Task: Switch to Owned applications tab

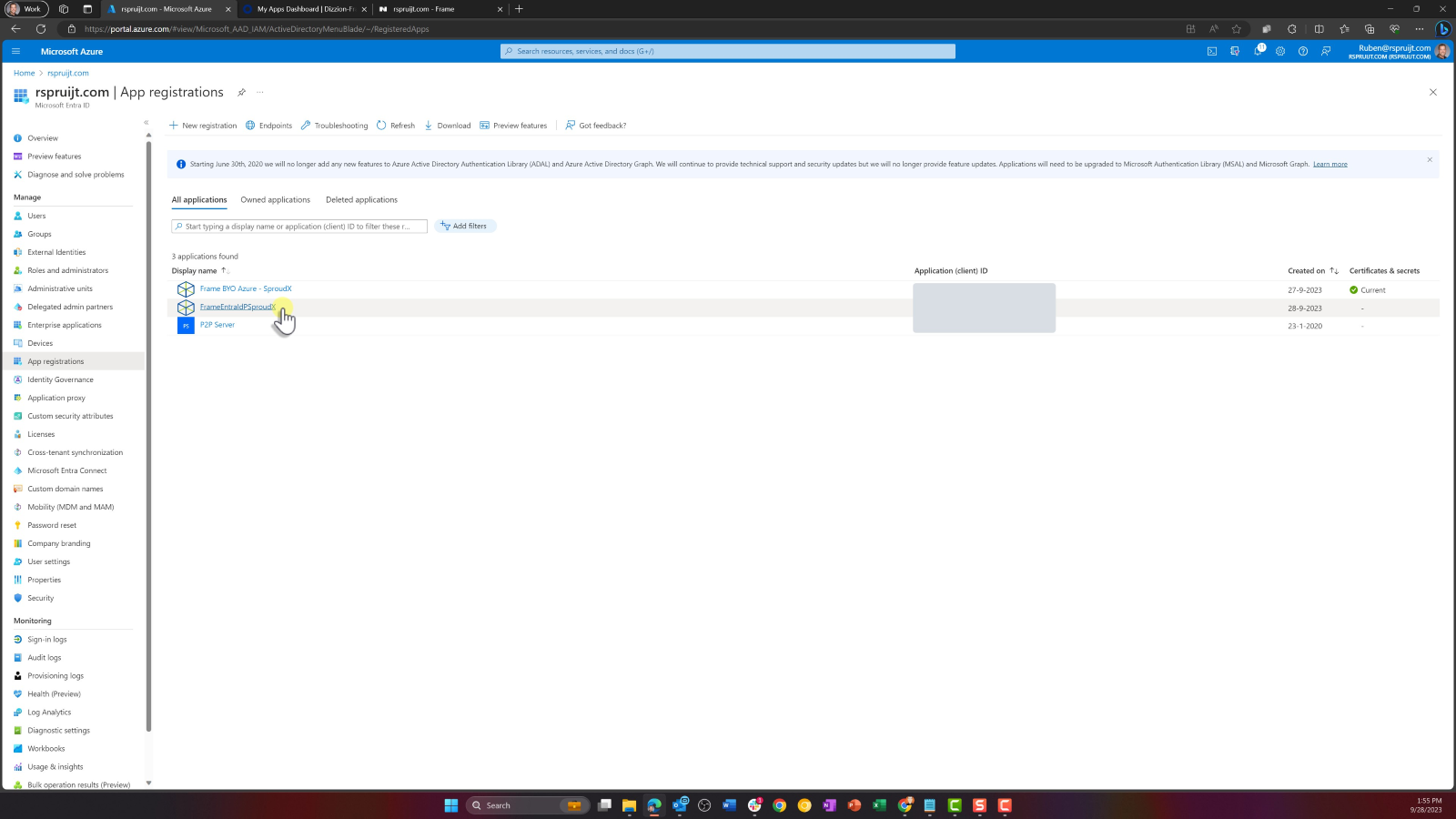Action: click(x=275, y=199)
